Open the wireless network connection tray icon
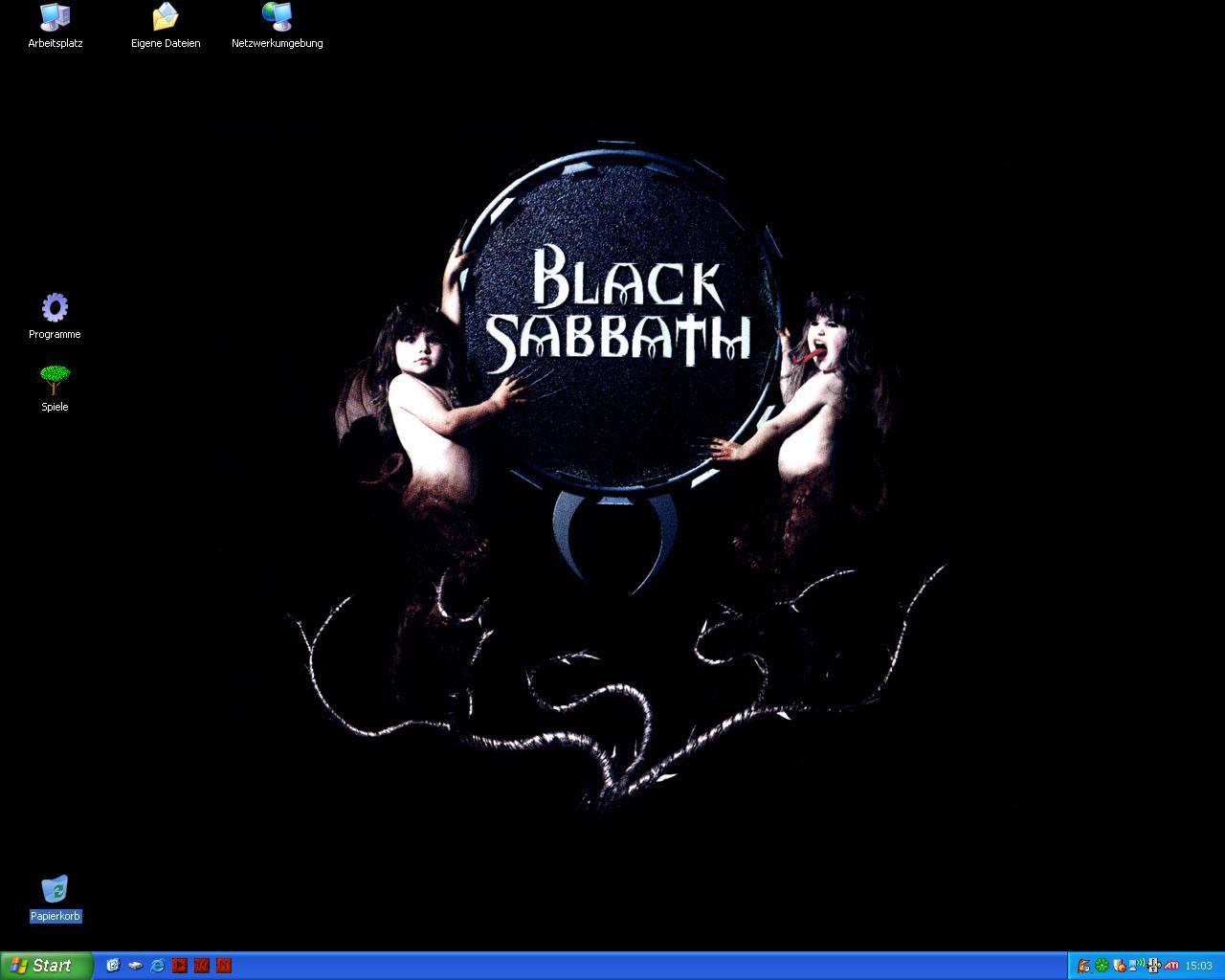1225x980 pixels. click(x=1136, y=966)
